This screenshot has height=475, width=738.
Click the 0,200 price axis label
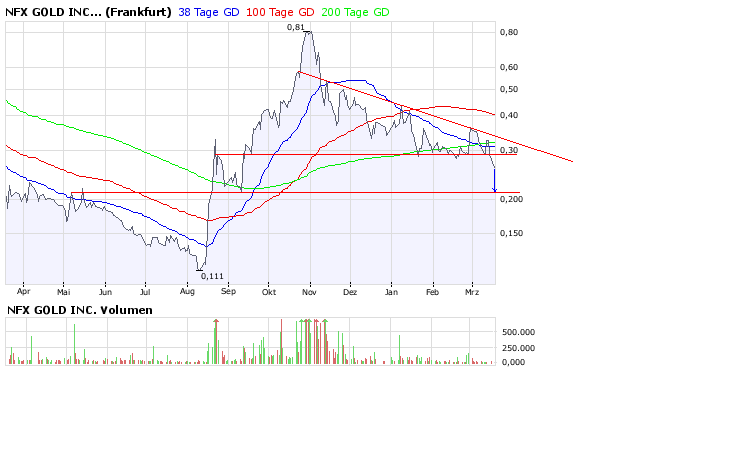512,199
